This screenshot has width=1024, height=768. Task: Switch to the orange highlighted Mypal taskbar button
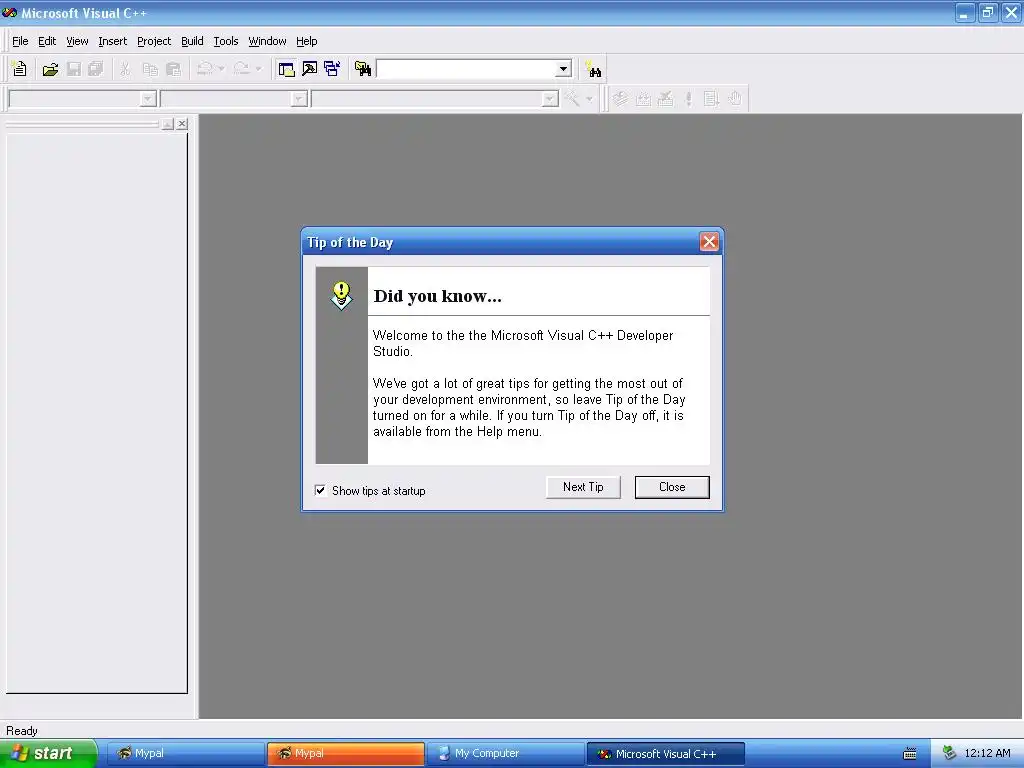click(x=345, y=754)
